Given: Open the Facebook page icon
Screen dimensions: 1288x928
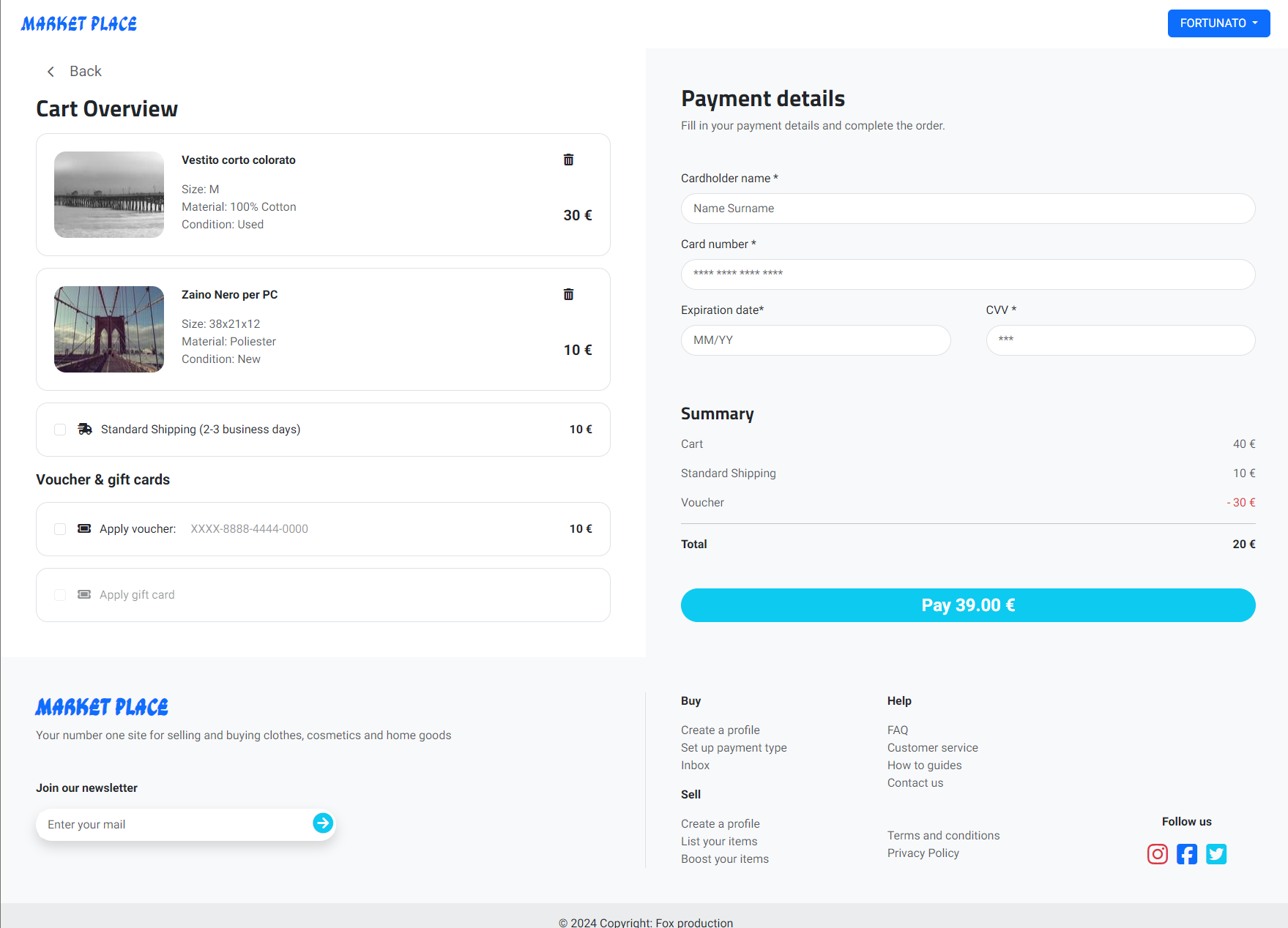Looking at the screenshot, I should tap(1186, 854).
